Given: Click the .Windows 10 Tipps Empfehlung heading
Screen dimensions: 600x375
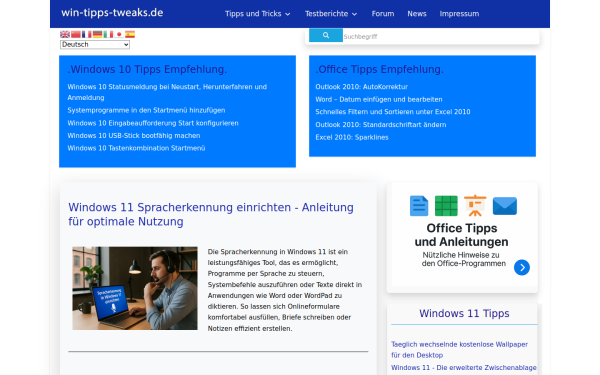Looking at the screenshot, I should pyautogui.click(x=147, y=69).
